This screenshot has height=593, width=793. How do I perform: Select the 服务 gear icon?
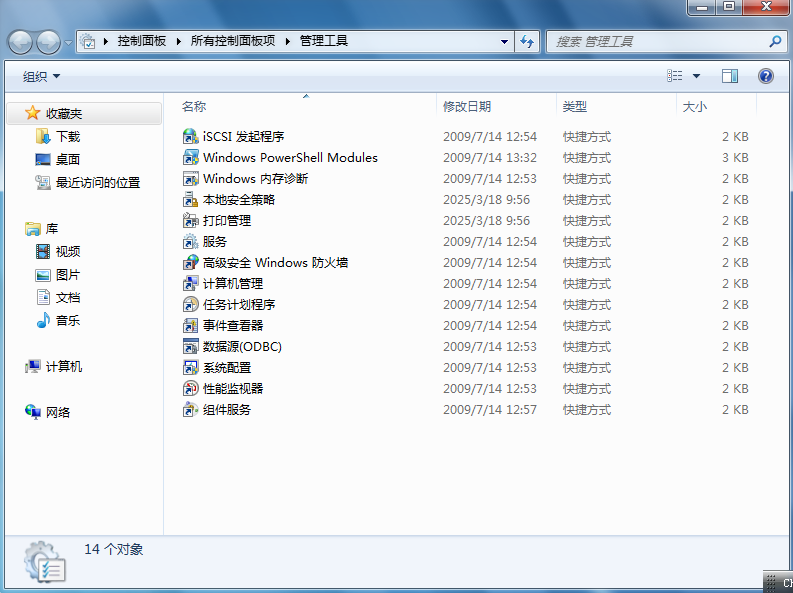(x=191, y=242)
